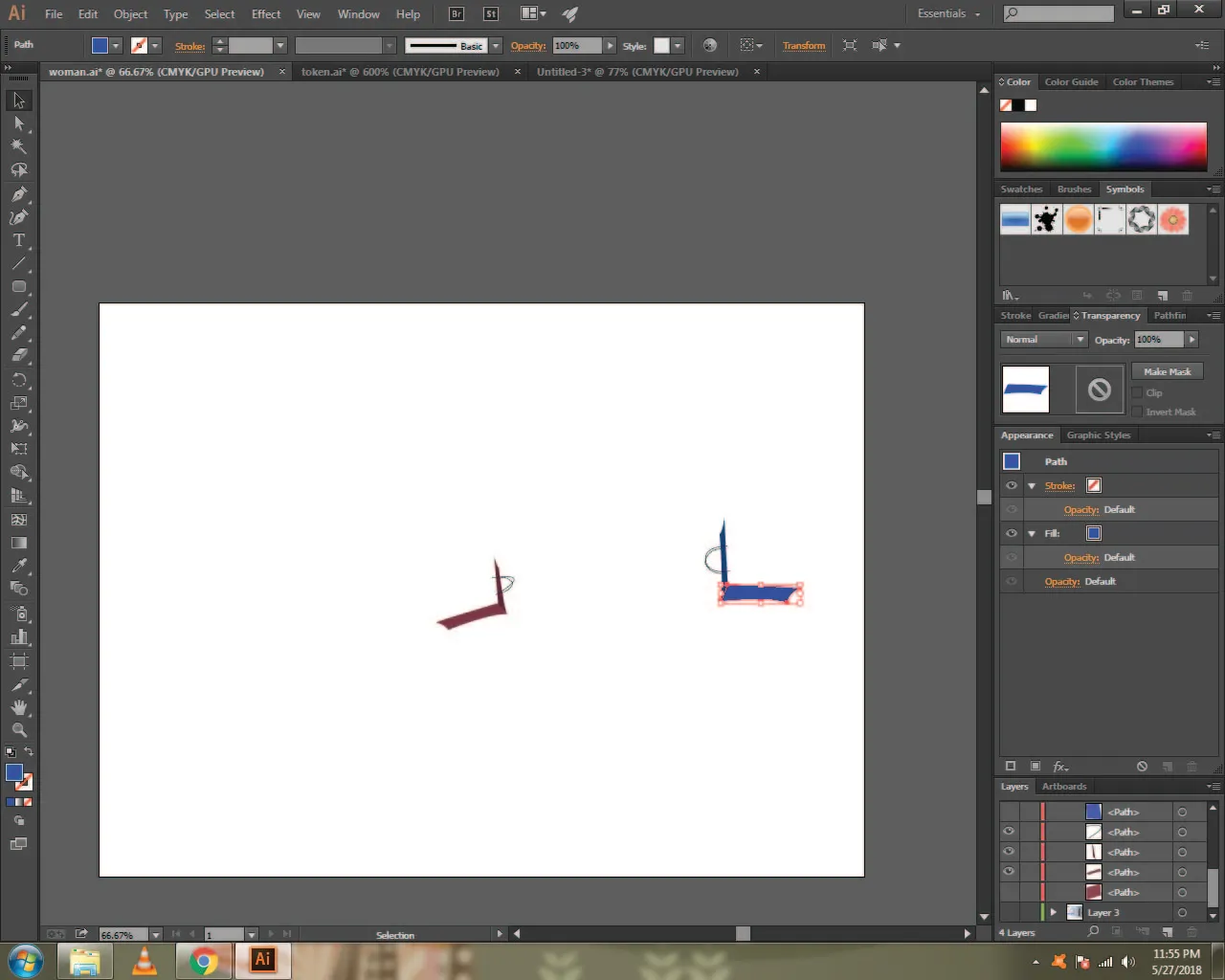Click the Add New Effect fx button
The image size is (1225, 980).
point(1060,767)
